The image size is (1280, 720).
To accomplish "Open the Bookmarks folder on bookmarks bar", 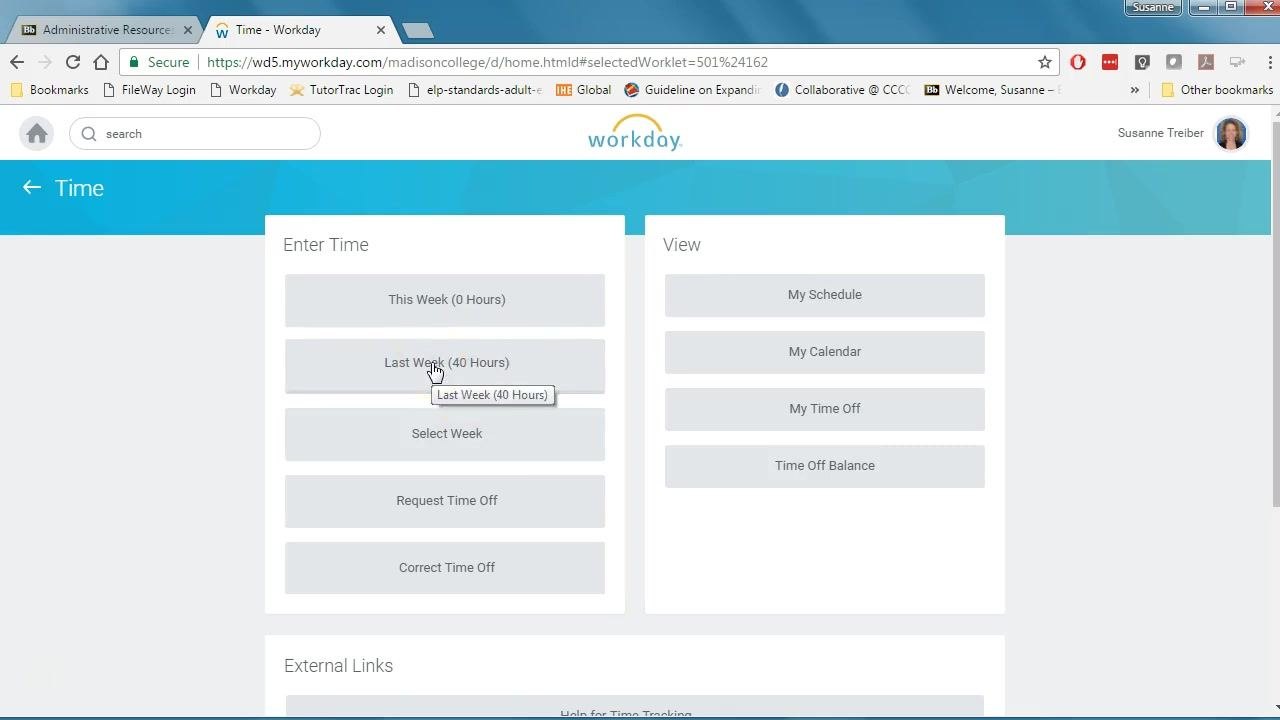I will point(49,90).
